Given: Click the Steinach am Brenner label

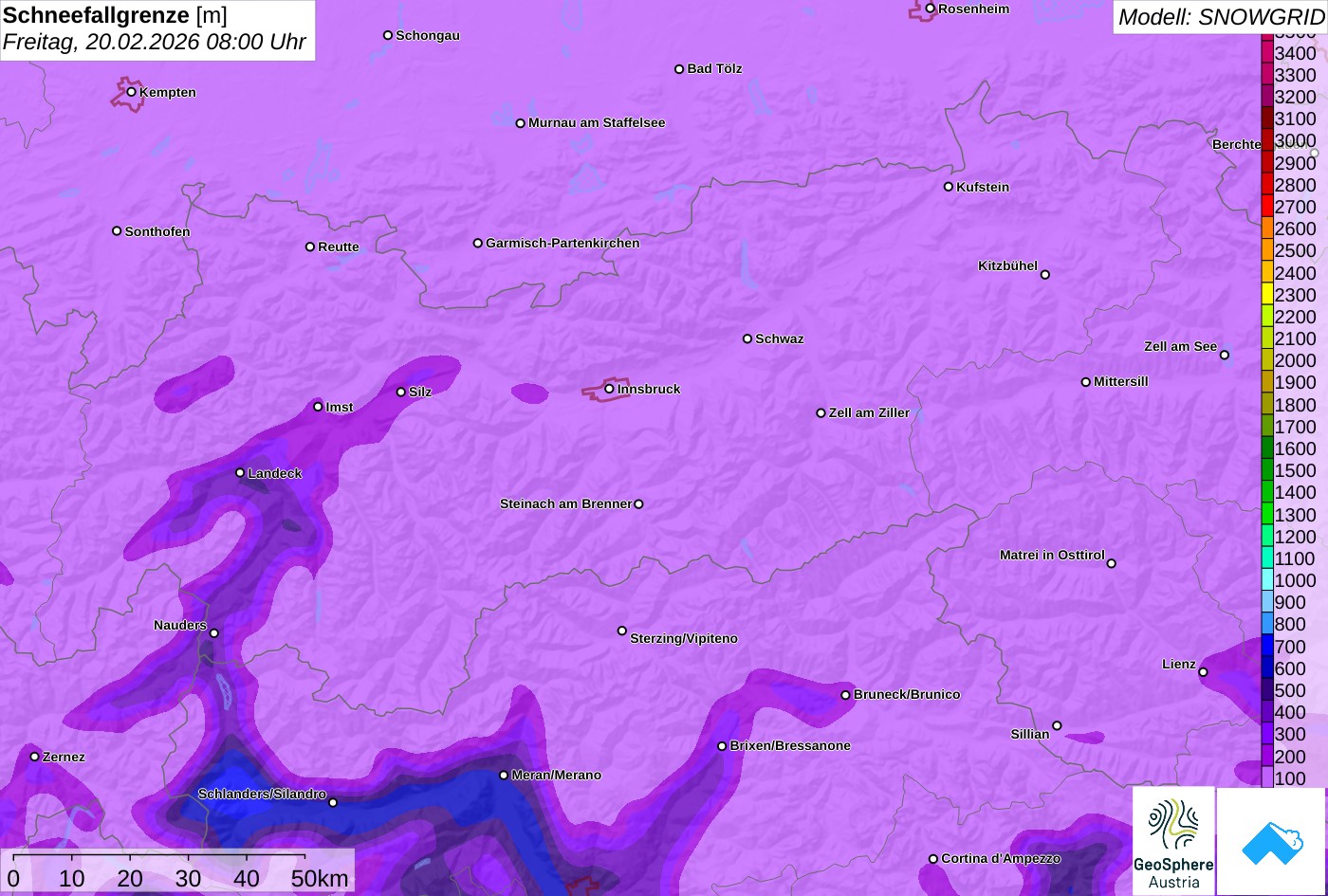Looking at the screenshot, I should coord(565,504).
